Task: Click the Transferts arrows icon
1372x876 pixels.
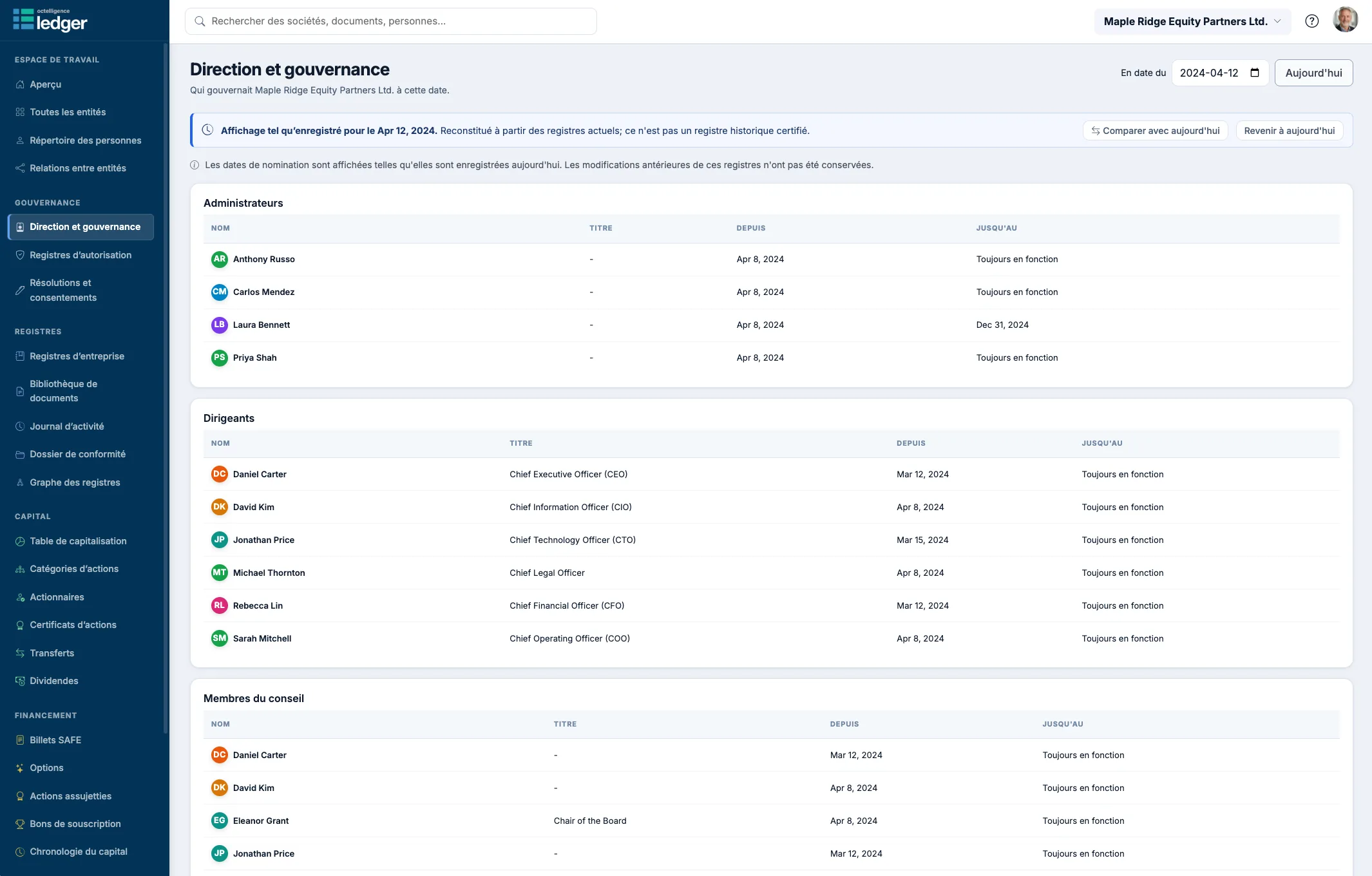Action: click(x=20, y=653)
